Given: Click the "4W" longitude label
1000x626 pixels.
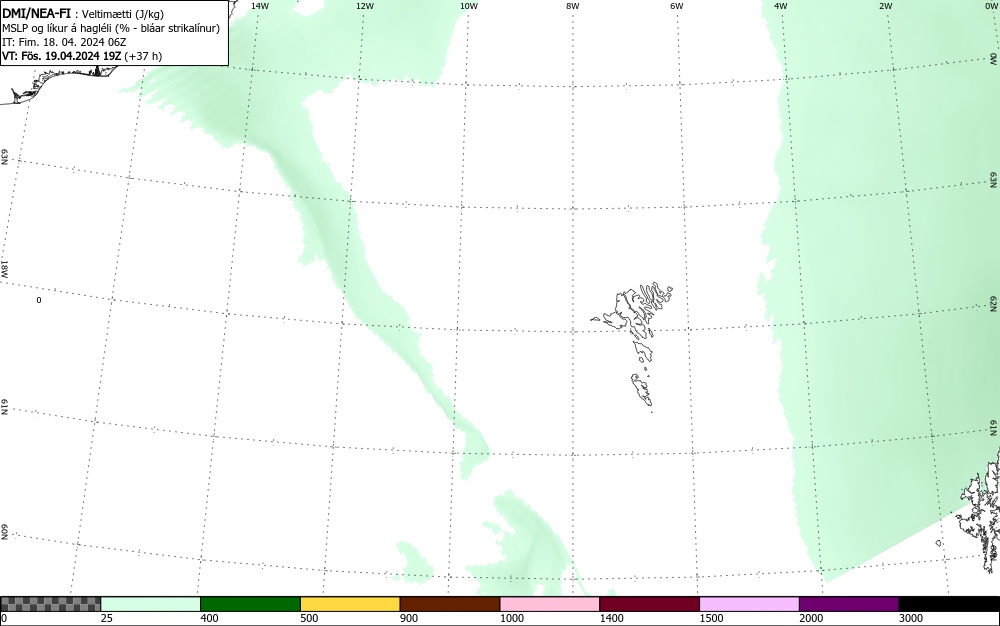Looking at the screenshot, I should [781, 6].
